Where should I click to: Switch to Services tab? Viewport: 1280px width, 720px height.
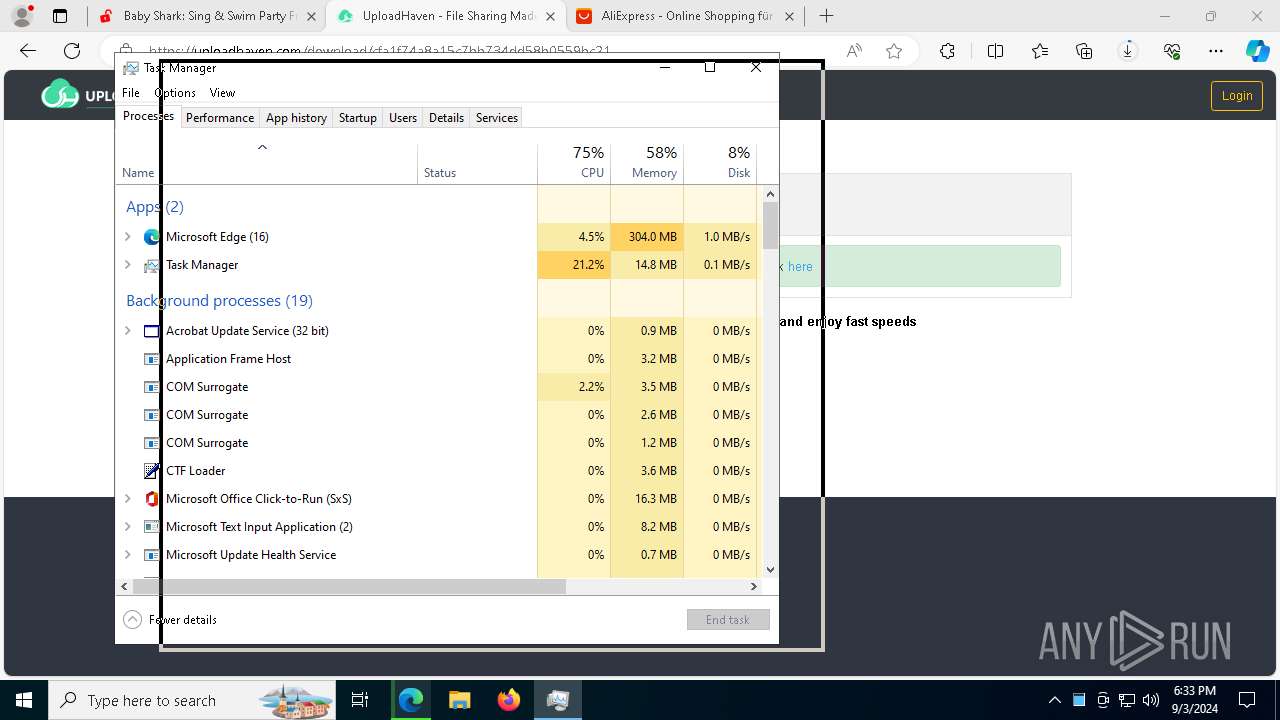(x=497, y=118)
